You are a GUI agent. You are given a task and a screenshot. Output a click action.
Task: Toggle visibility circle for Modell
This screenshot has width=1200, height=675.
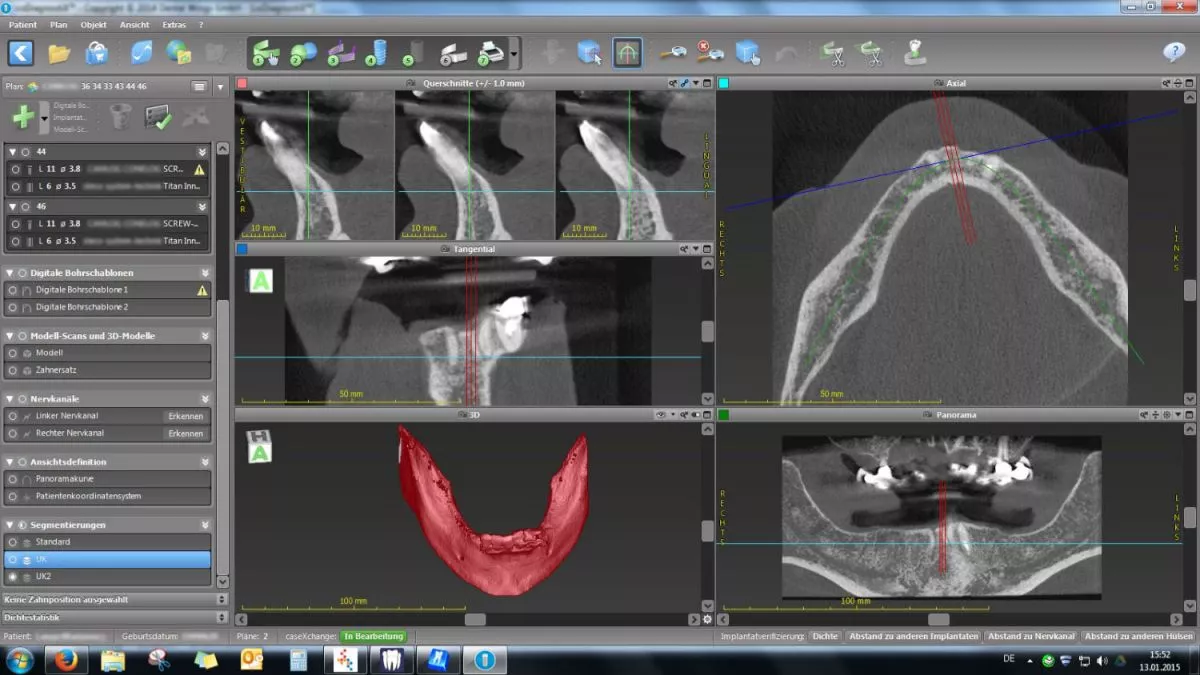pos(13,353)
